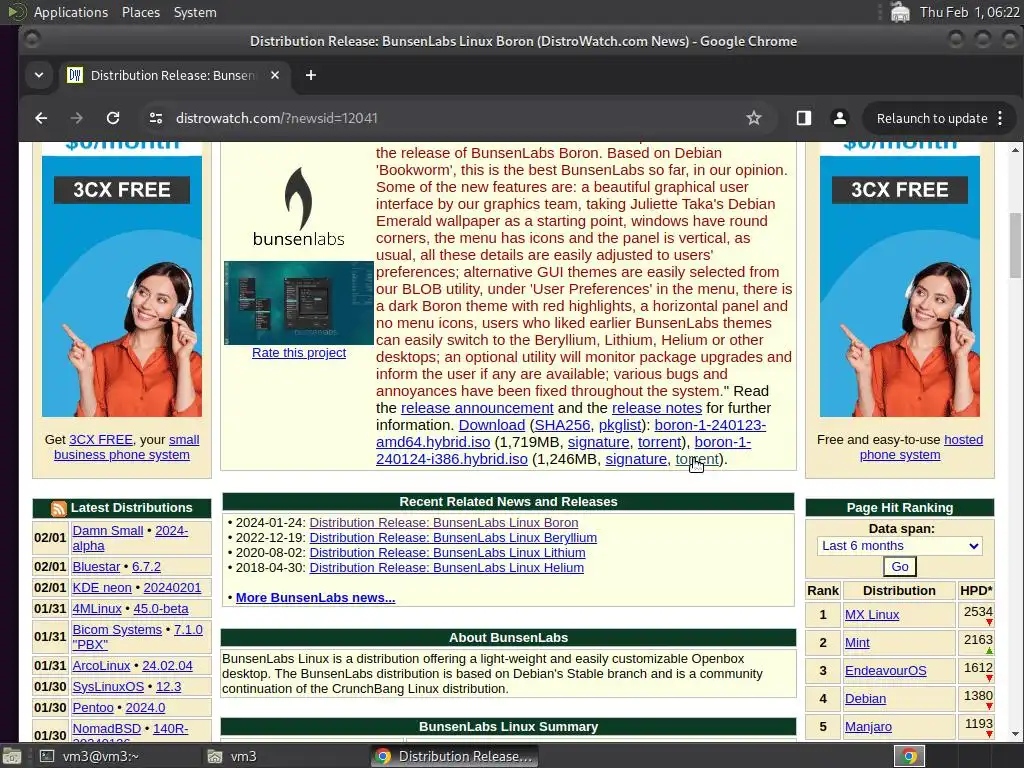Viewport: 1024px width, 768px height.
Task: Open the Rate this project link
Action: click(x=299, y=353)
